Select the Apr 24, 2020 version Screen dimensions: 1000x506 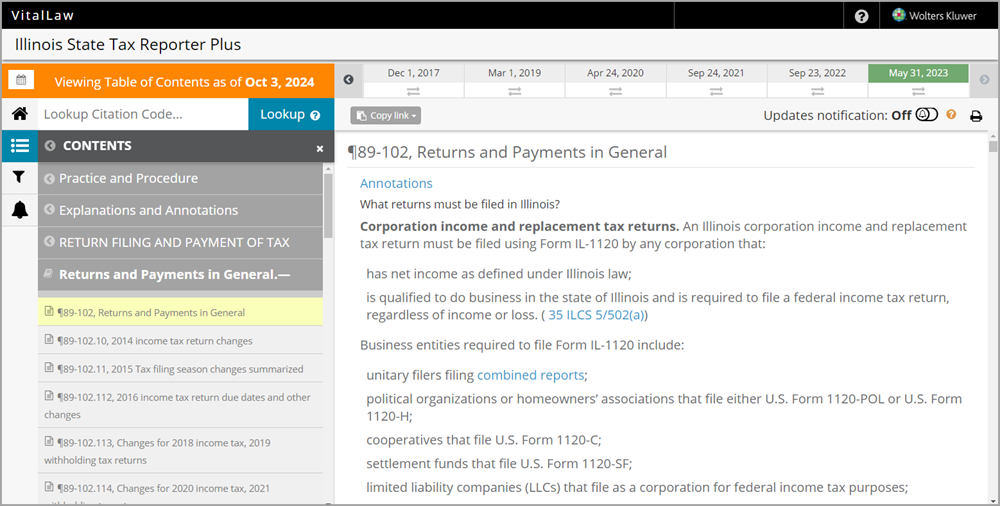pos(615,73)
